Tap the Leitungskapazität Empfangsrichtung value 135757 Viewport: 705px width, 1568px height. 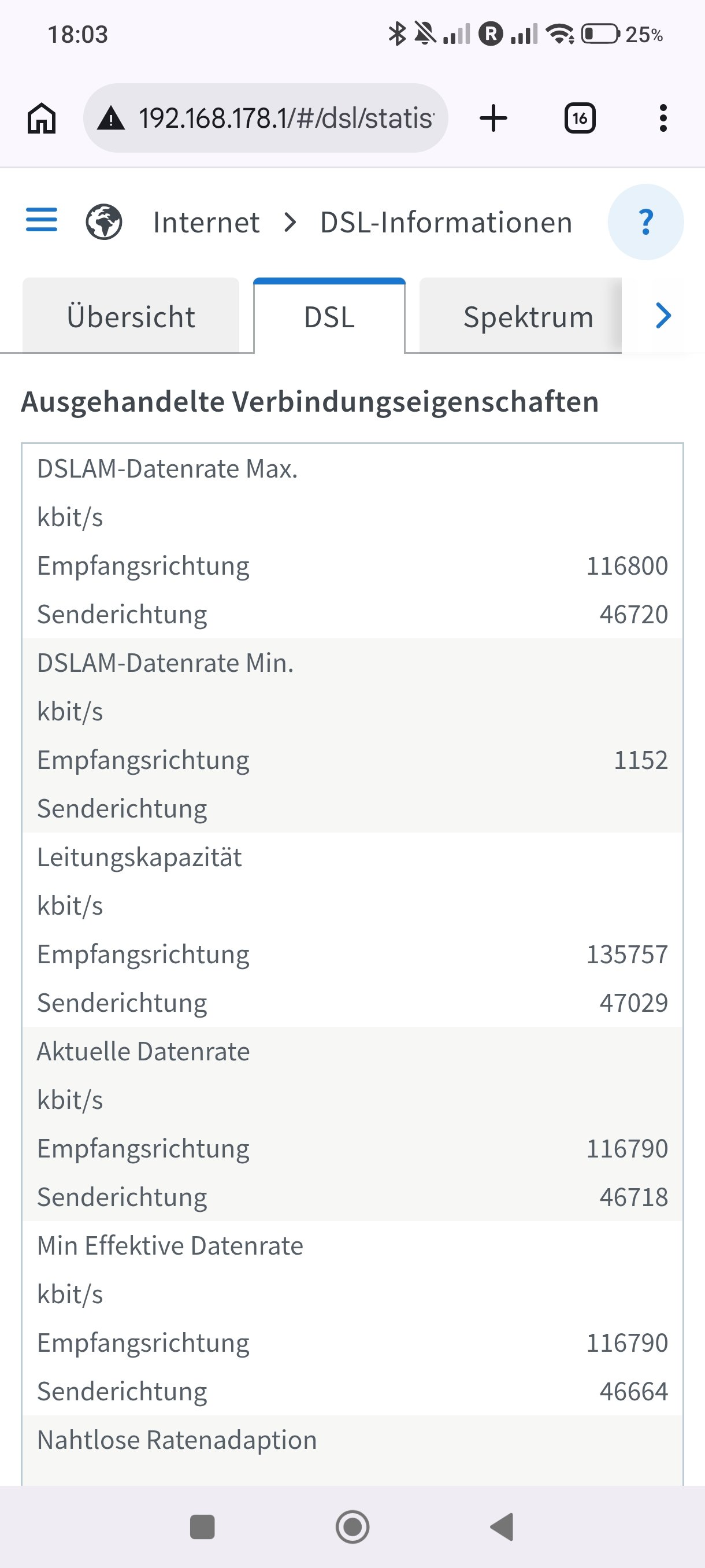tap(626, 954)
